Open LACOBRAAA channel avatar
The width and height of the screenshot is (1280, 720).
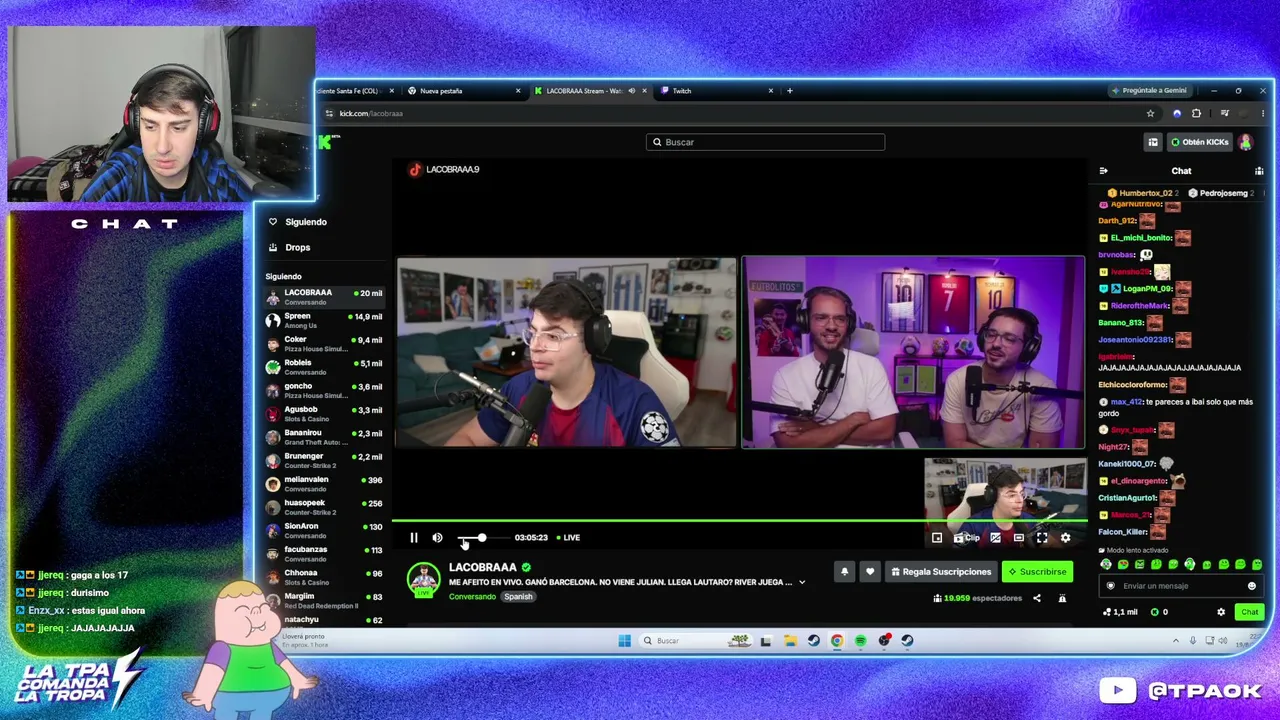pyautogui.click(x=423, y=579)
